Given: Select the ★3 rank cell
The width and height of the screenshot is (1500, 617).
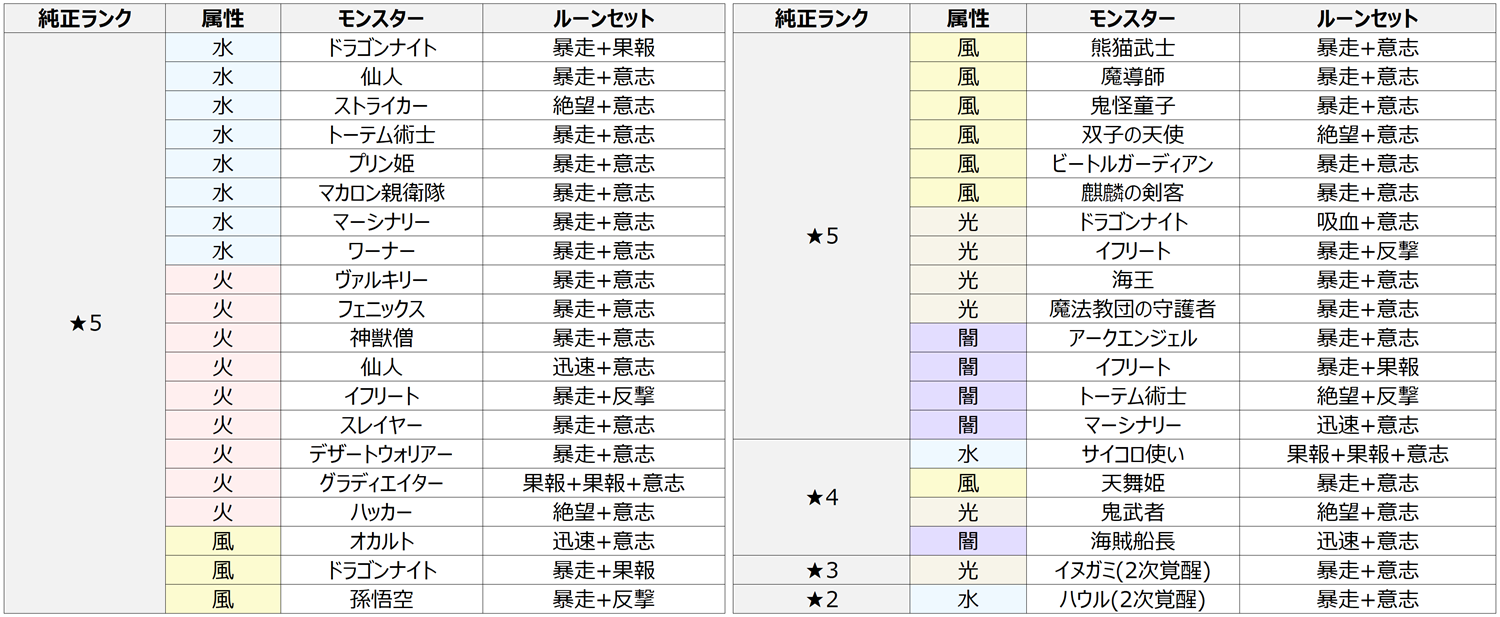Looking at the screenshot, I should pyautogui.click(x=821, y=570).
